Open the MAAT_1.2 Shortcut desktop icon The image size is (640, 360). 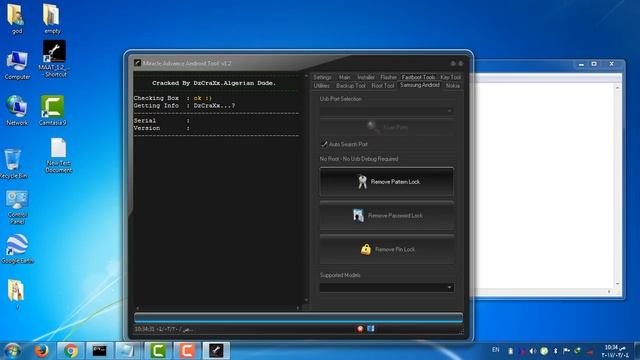click(54, 58)
